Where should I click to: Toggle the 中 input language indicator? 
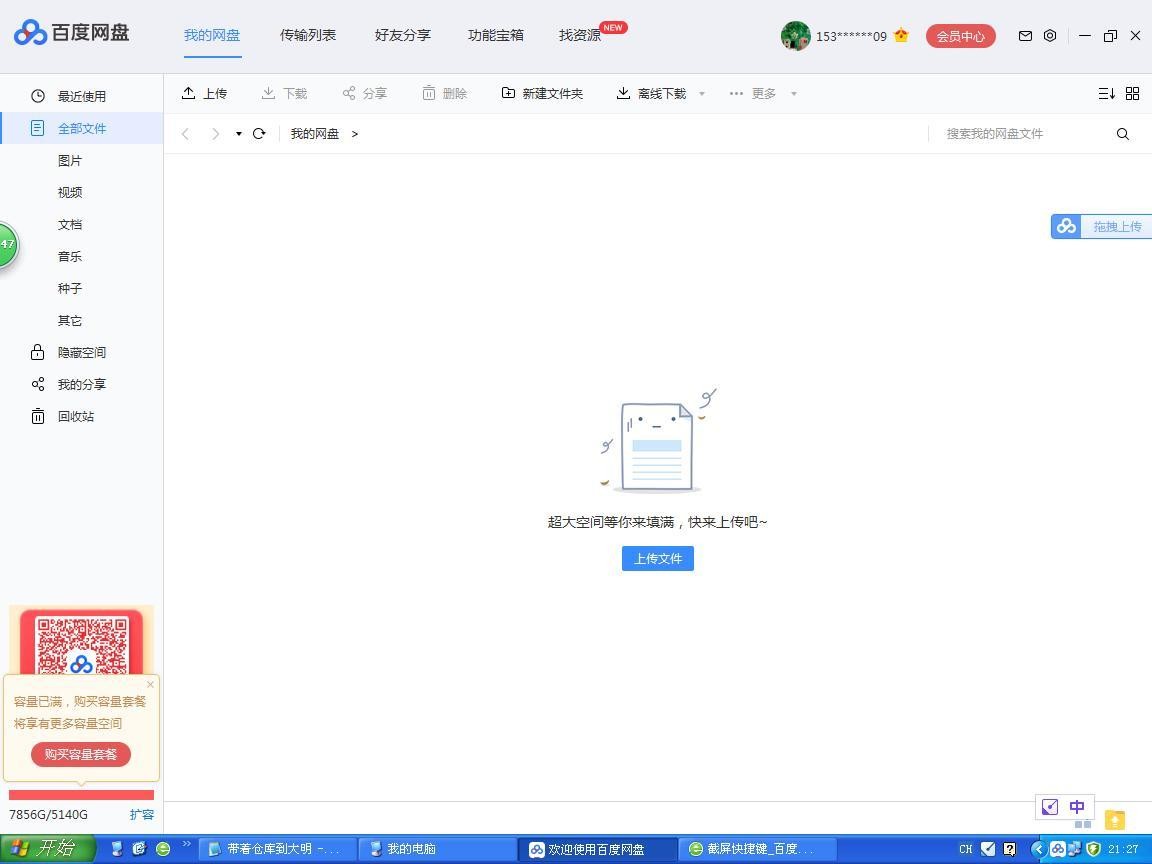click(x=1077, y=807)
